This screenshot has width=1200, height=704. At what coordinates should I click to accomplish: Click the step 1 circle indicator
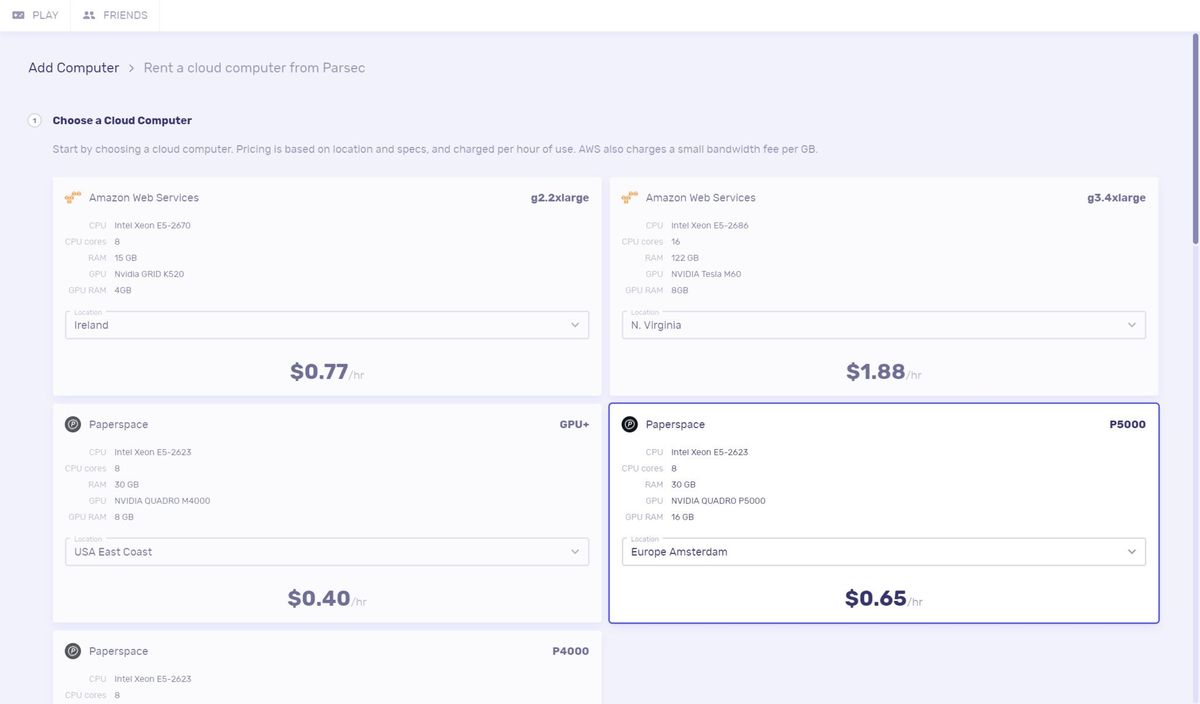tap(34, 121)
